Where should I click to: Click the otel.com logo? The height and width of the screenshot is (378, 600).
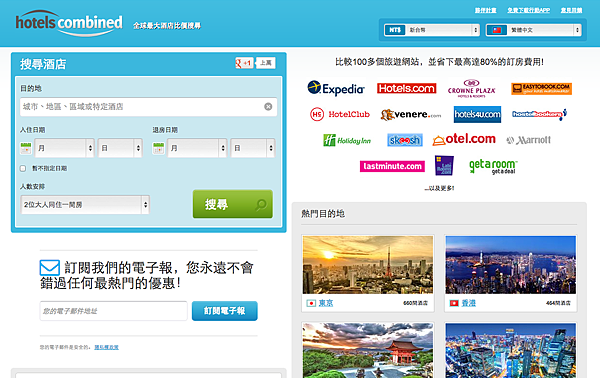[464, 139]
